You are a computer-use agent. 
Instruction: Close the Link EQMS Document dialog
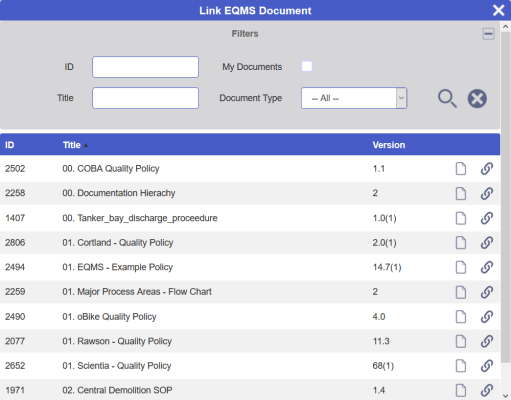(498, 10)
